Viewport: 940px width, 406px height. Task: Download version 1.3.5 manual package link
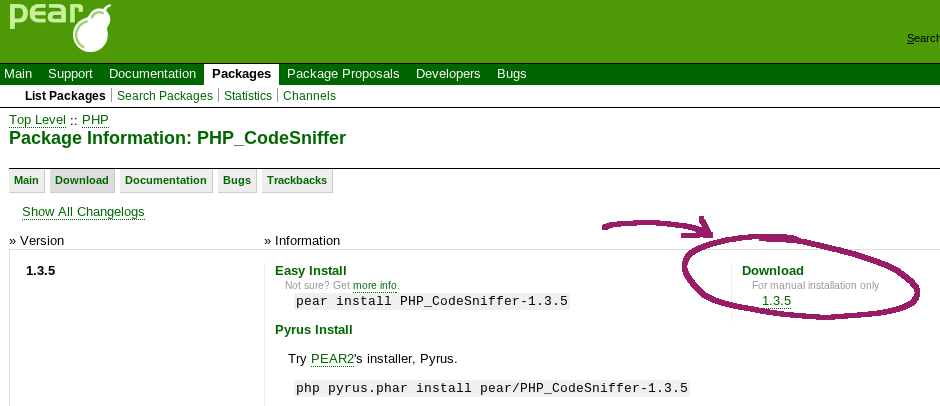click(776, 301)
